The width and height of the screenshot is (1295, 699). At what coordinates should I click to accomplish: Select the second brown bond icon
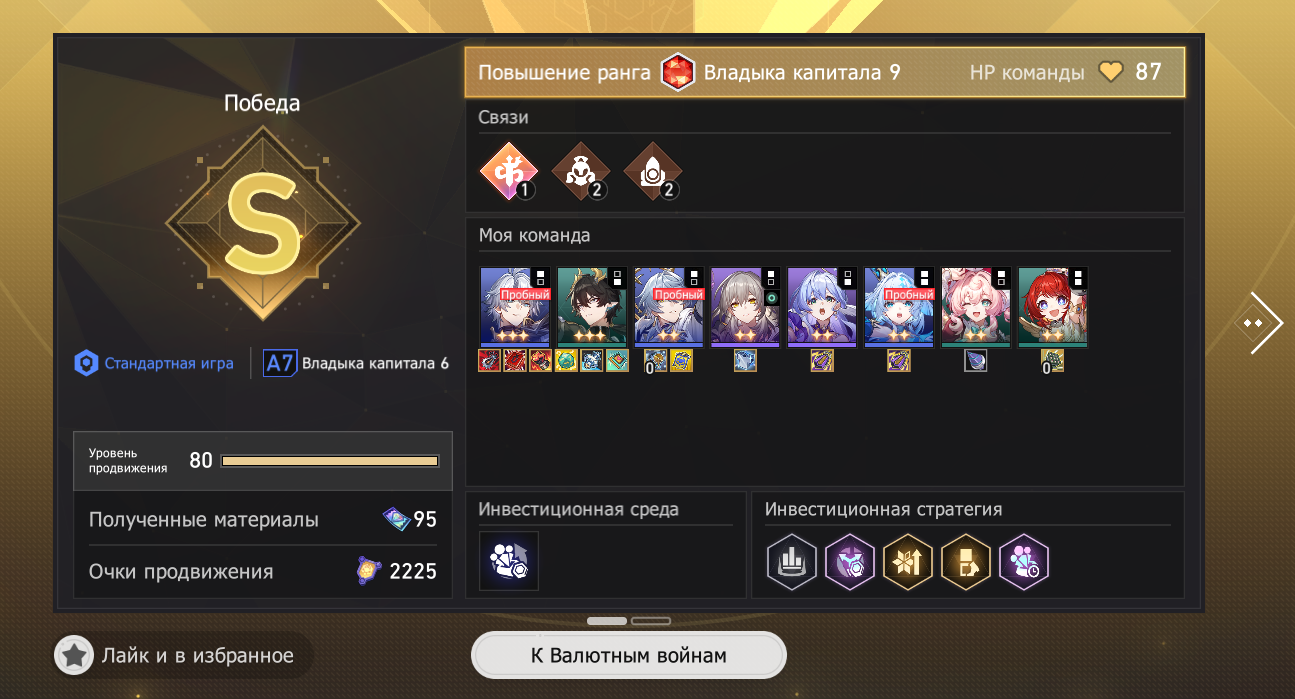(x=580, y=172)
